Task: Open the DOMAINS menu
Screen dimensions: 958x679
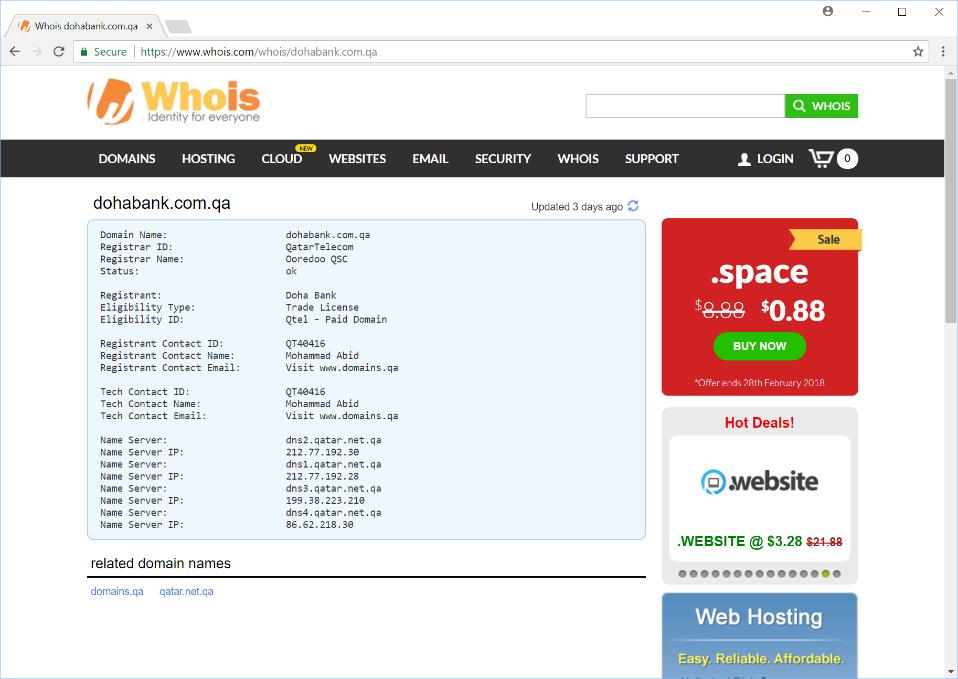Action: [127, 159]
